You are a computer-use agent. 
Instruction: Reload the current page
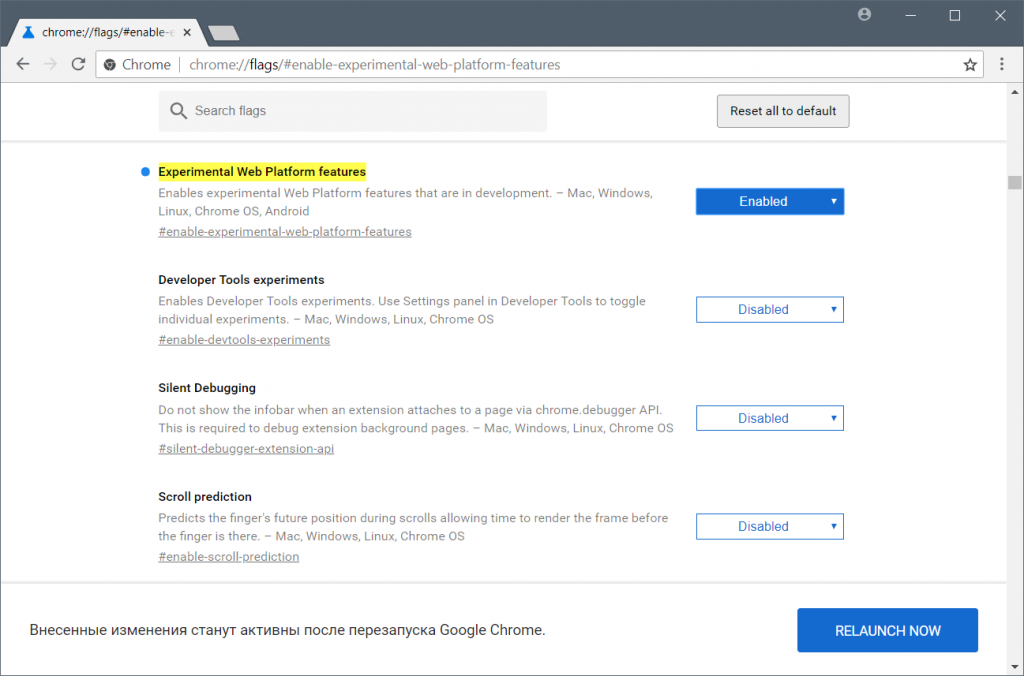point(78,65)
